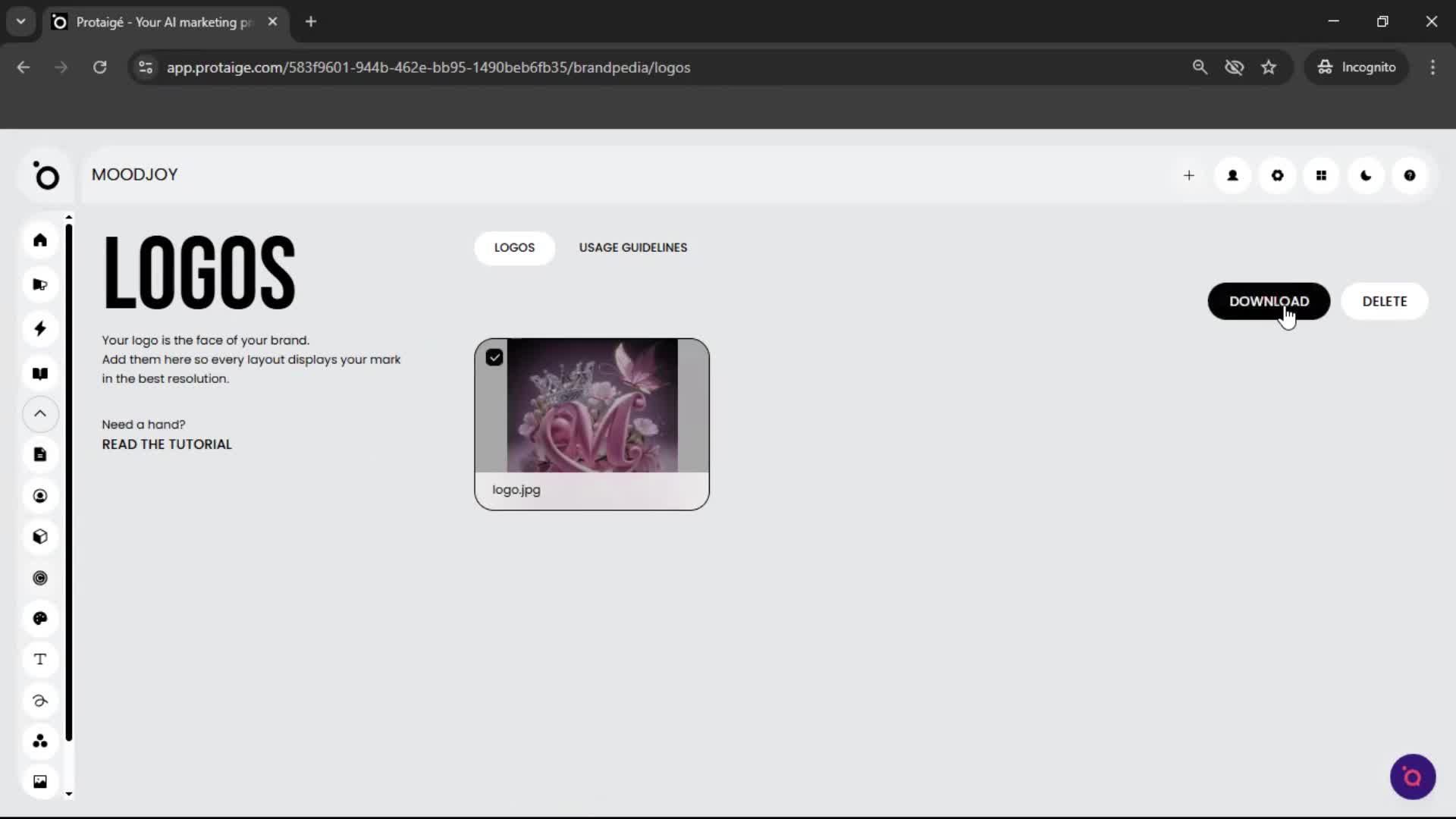
Task: Toggle the user account icon
Action: pyautogui.click(x=1232, y=175)
